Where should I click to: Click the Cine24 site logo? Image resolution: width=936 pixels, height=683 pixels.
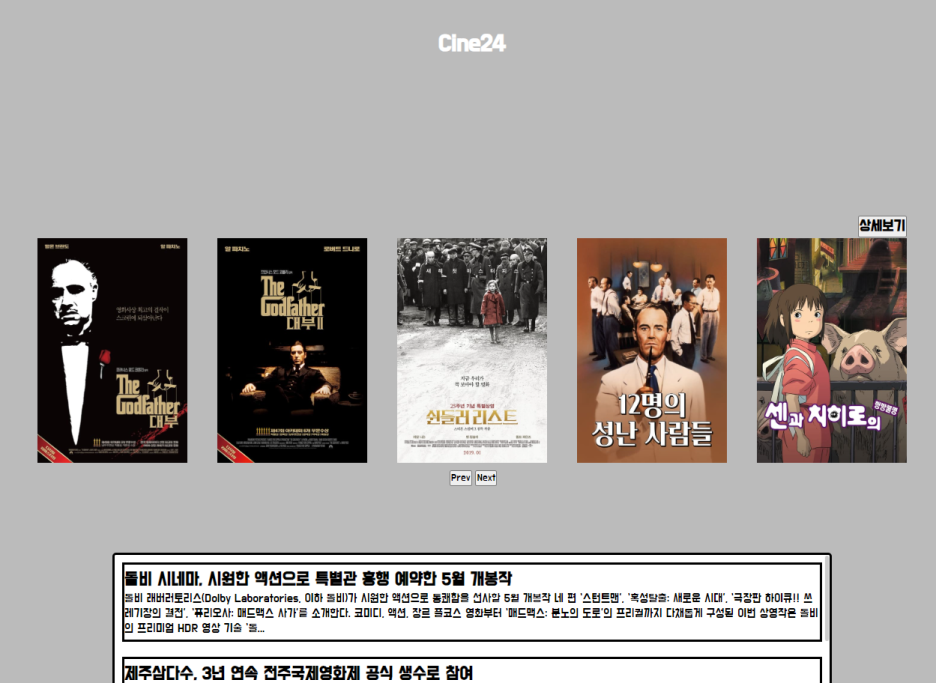tap(472, 43)
